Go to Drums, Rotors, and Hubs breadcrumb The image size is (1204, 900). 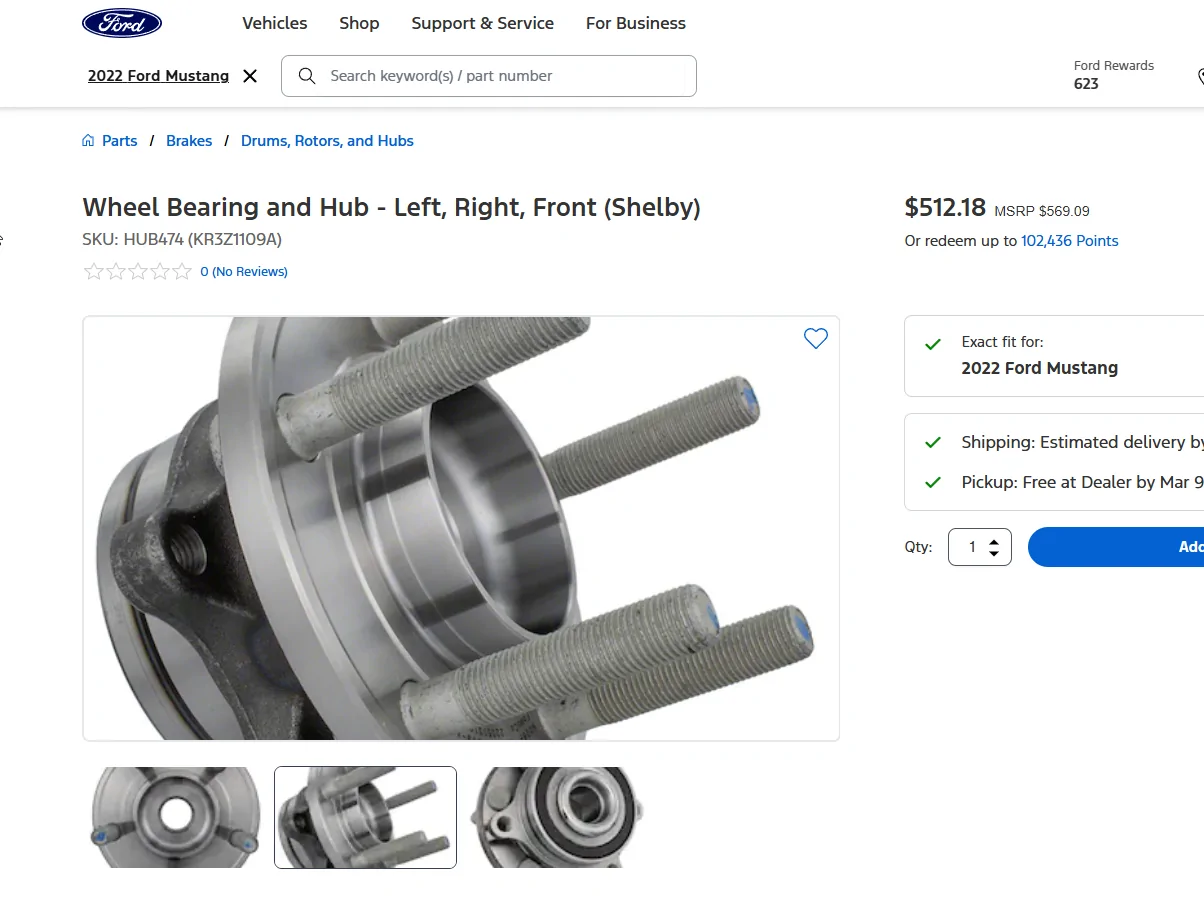(327, 141)
